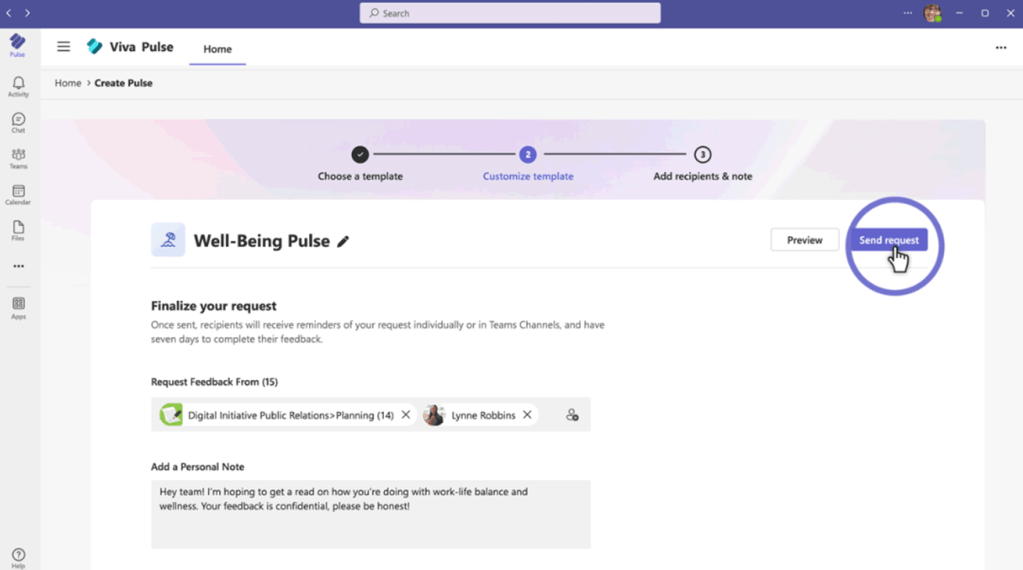Screen dimensions: 1023x570
Task: Remove Lynne Robbins from recipients
Action: click(x=527, y=415)
